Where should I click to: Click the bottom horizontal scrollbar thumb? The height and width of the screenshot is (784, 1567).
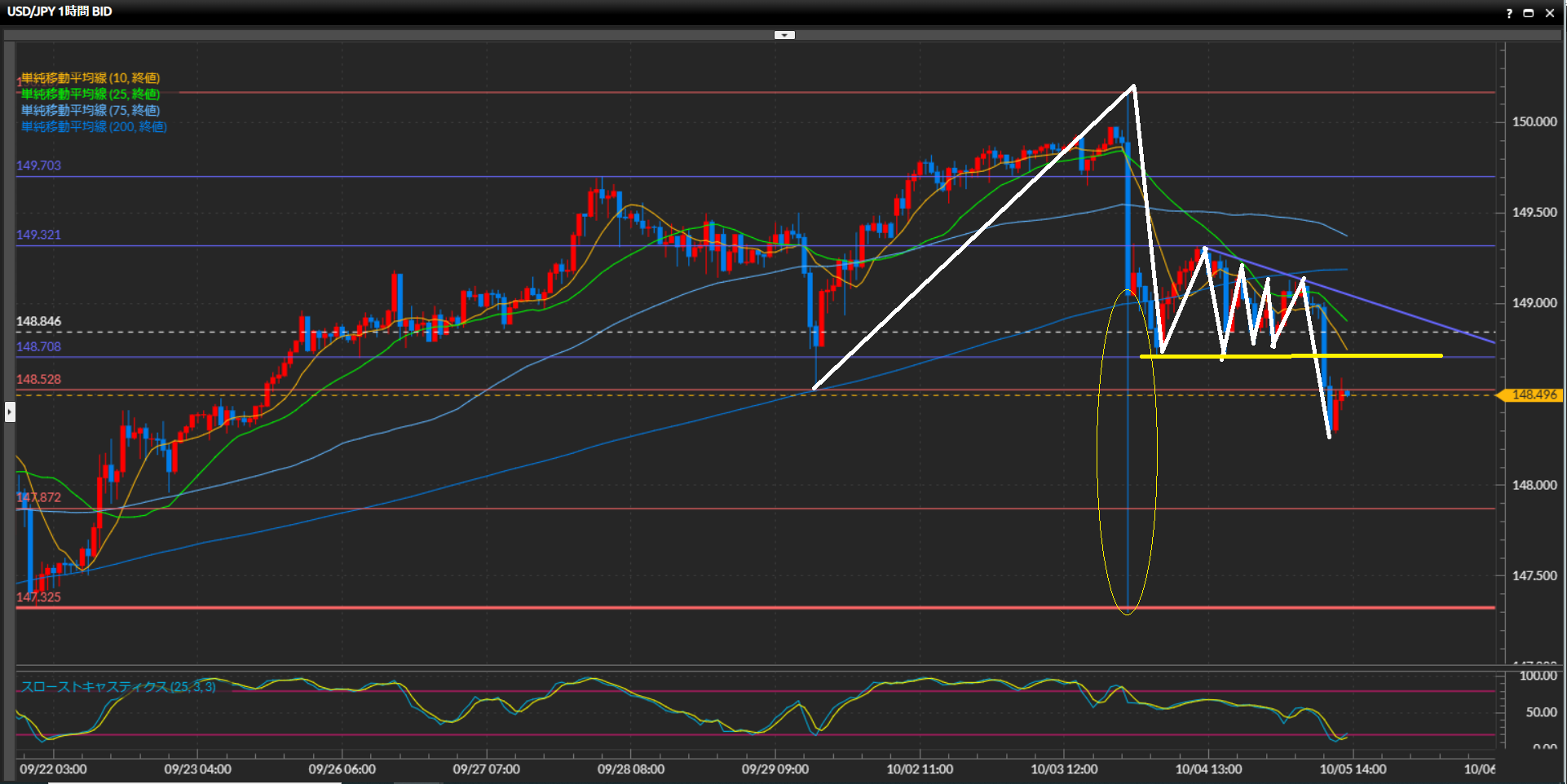point(194,782)
